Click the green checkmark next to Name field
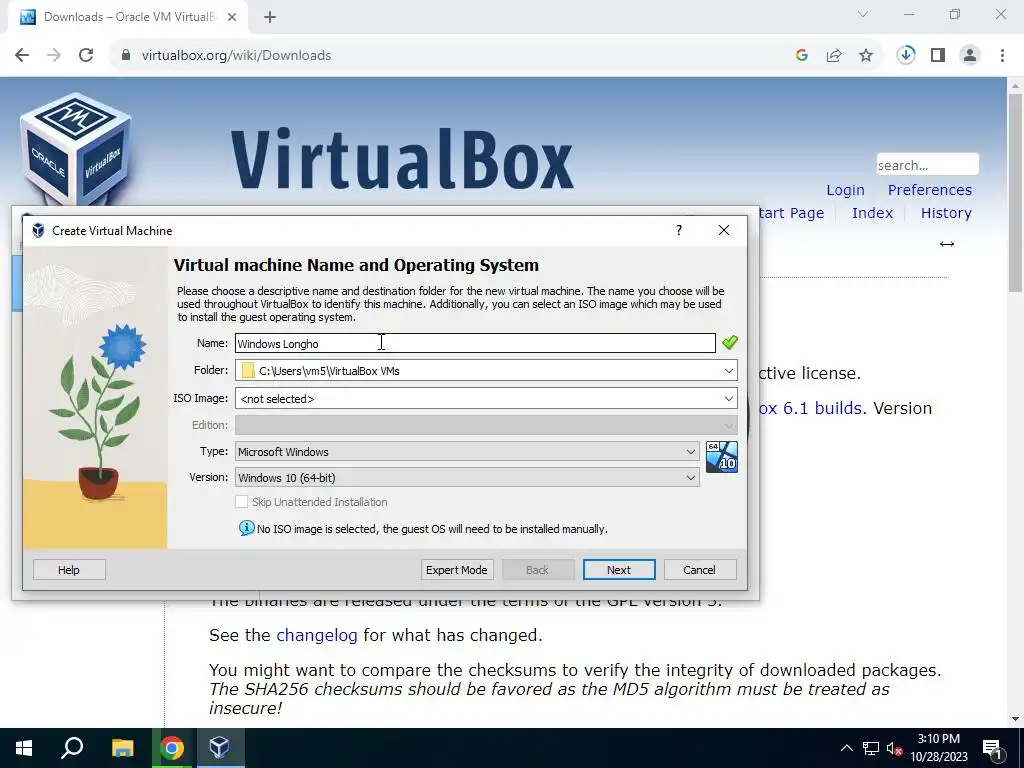 (729, 342)
